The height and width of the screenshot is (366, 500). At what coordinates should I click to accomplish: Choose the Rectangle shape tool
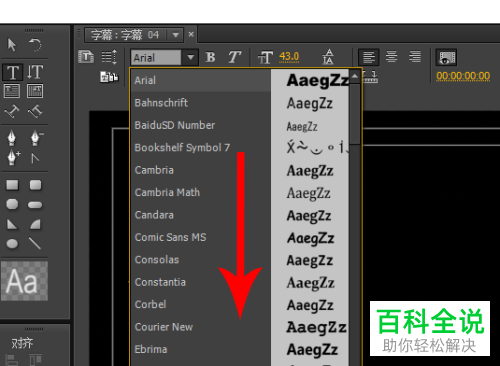pos(12,185)
